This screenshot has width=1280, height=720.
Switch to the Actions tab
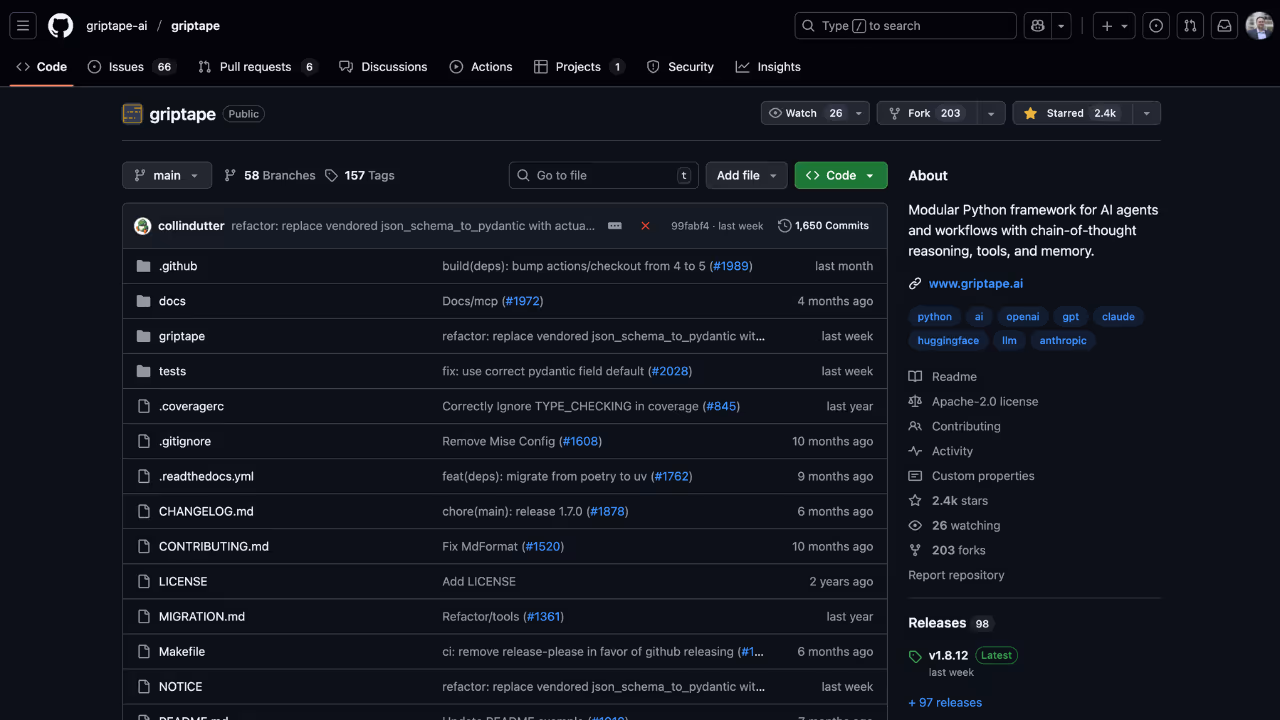click(x=481, y=66)
